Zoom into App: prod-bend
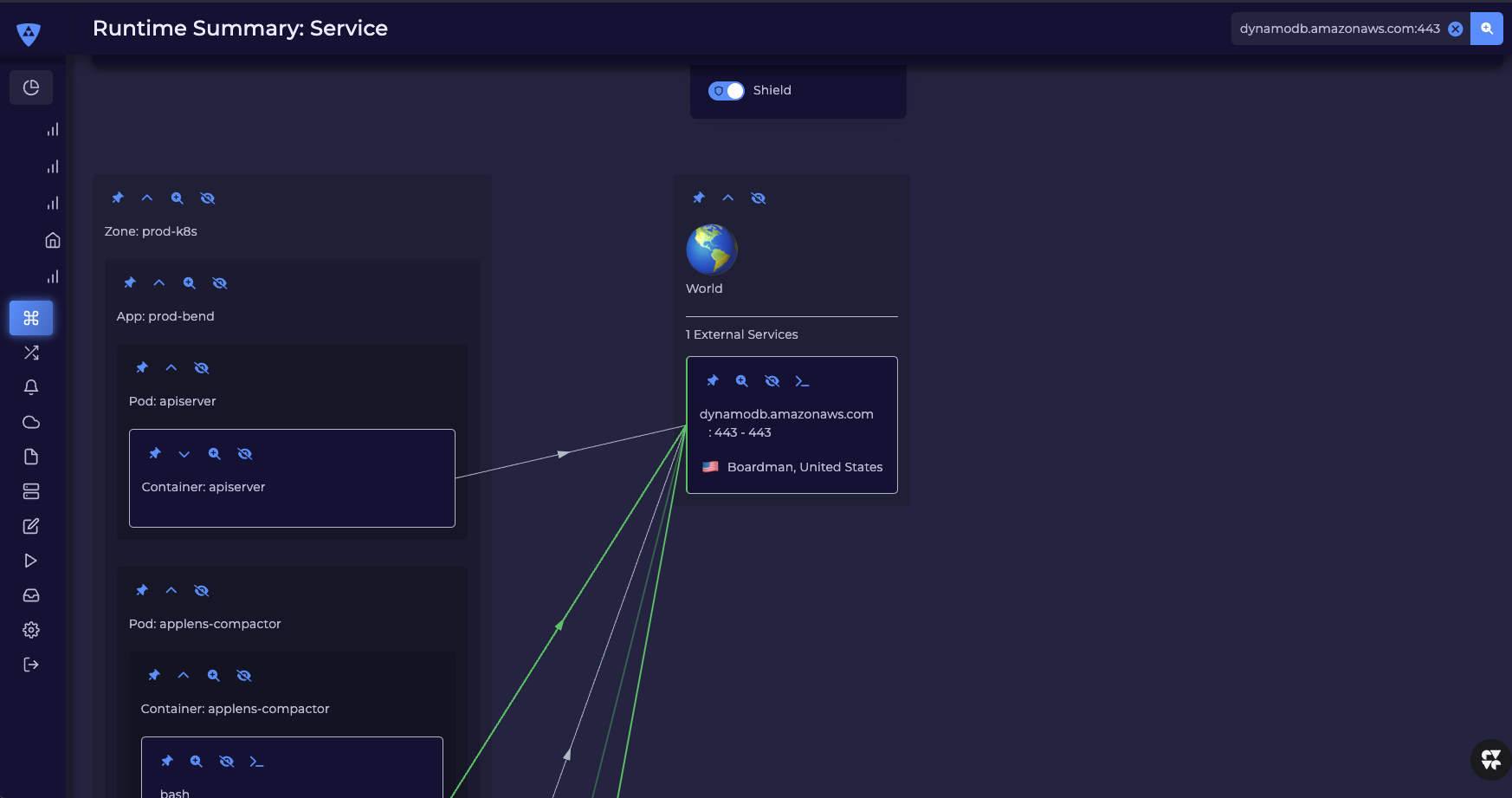Screen dimensions: 1512x798 190,283
